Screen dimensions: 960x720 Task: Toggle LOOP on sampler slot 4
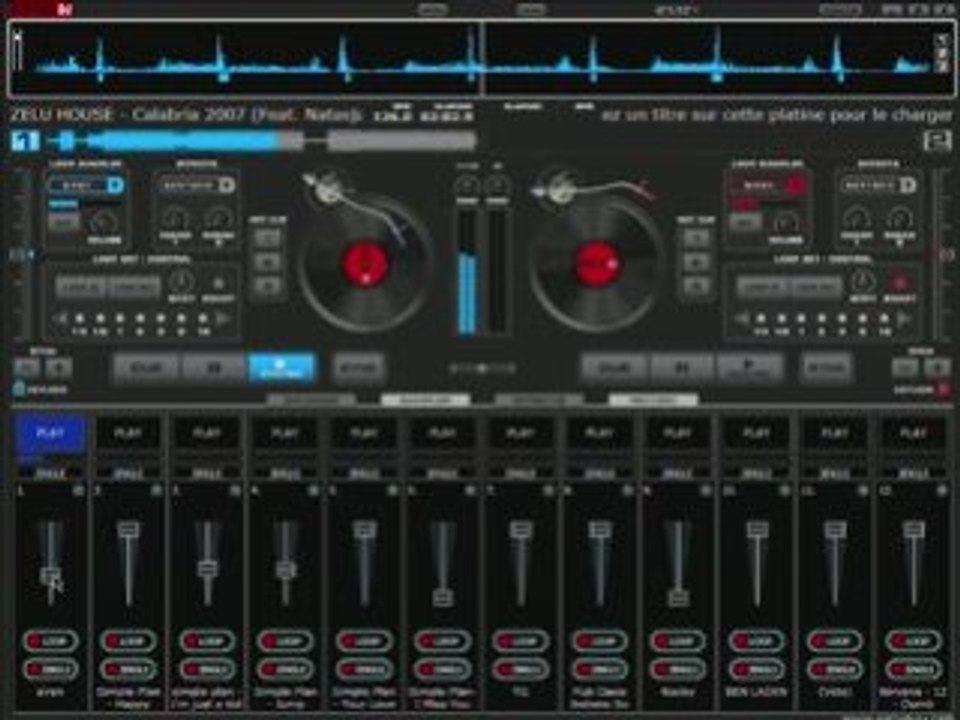pos(285,641)
